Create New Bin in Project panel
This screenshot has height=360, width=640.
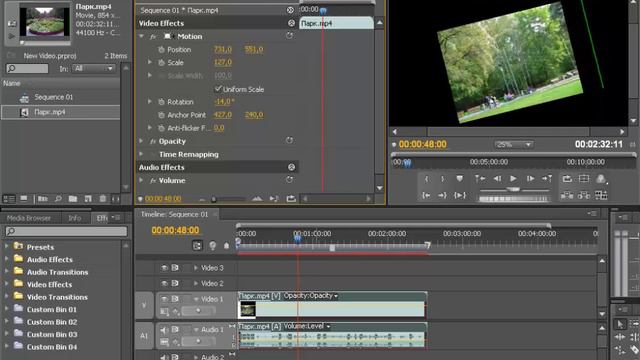73,199
